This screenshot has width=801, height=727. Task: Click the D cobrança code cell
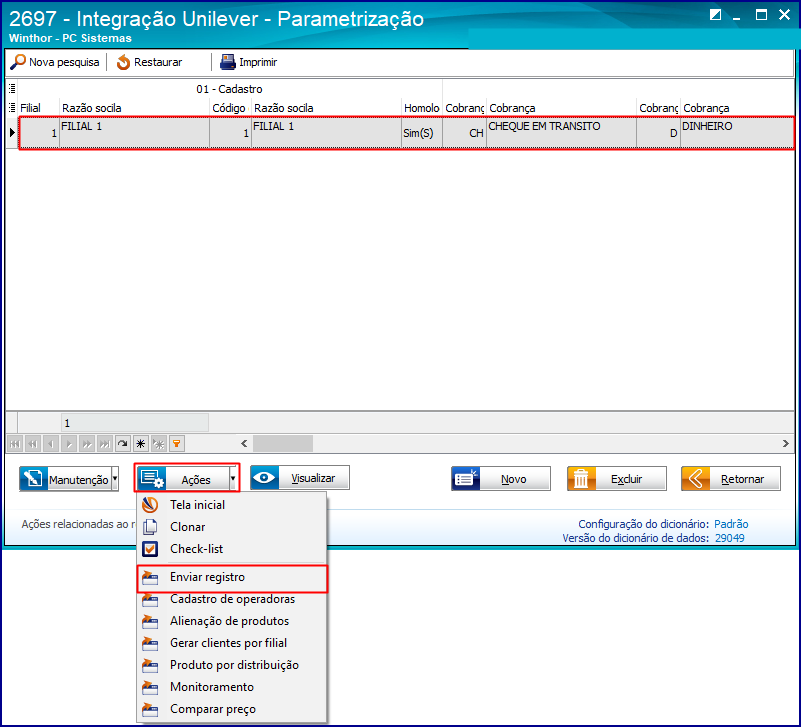point(658,133)
